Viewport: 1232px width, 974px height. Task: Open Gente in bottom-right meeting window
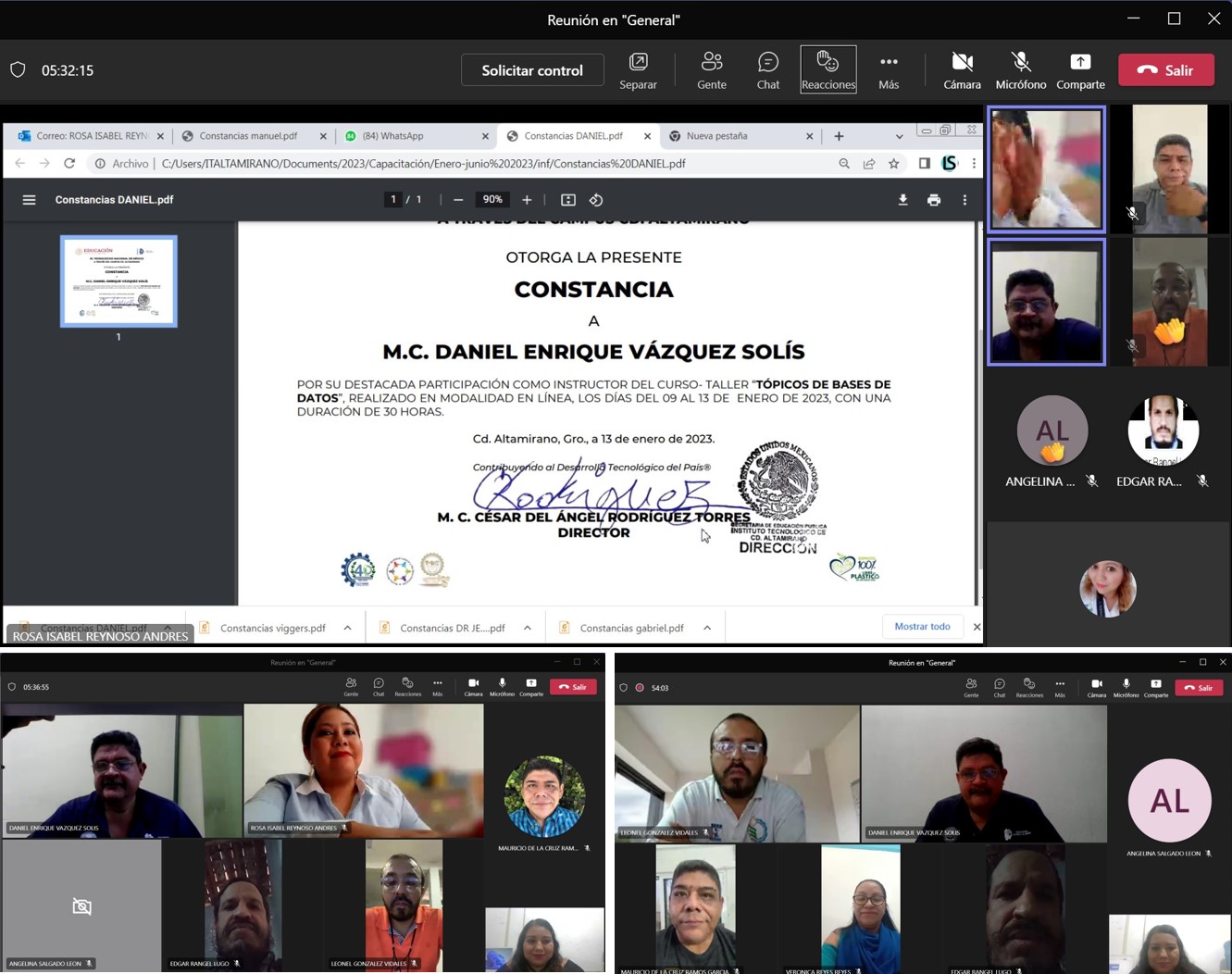(x=971, y=688)
